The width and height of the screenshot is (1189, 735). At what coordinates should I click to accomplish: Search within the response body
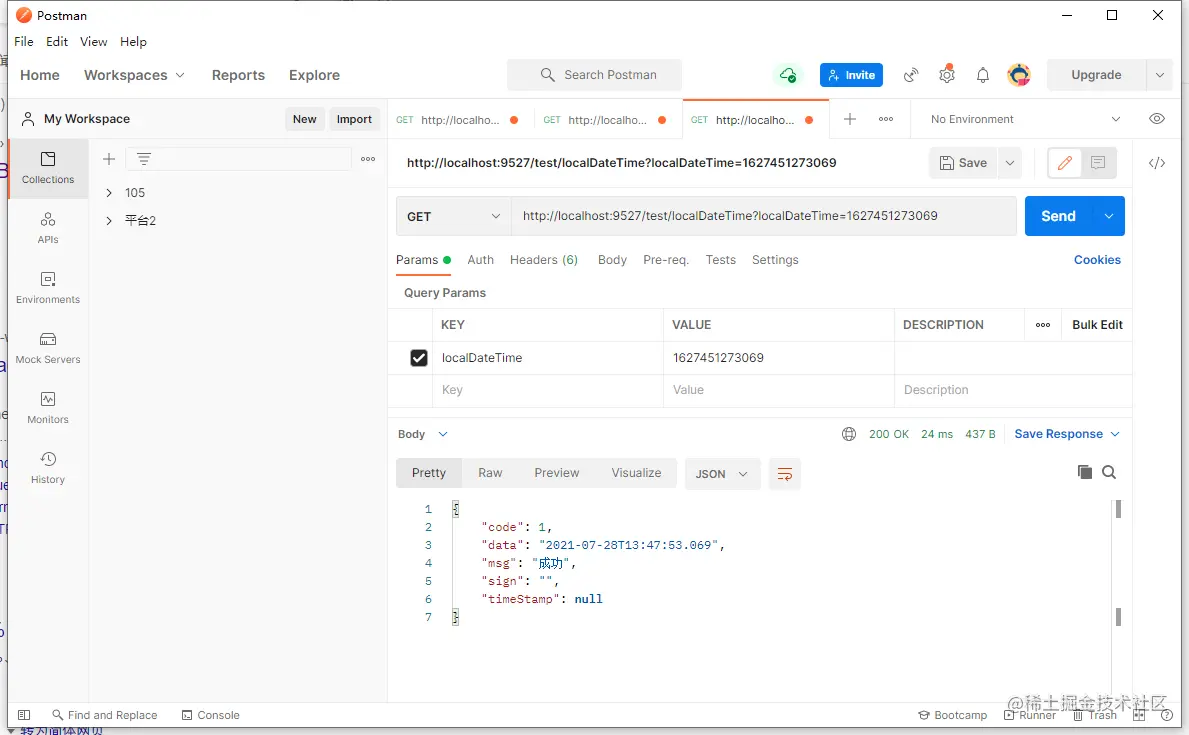pyautogui.click(x=1109, y=472)
